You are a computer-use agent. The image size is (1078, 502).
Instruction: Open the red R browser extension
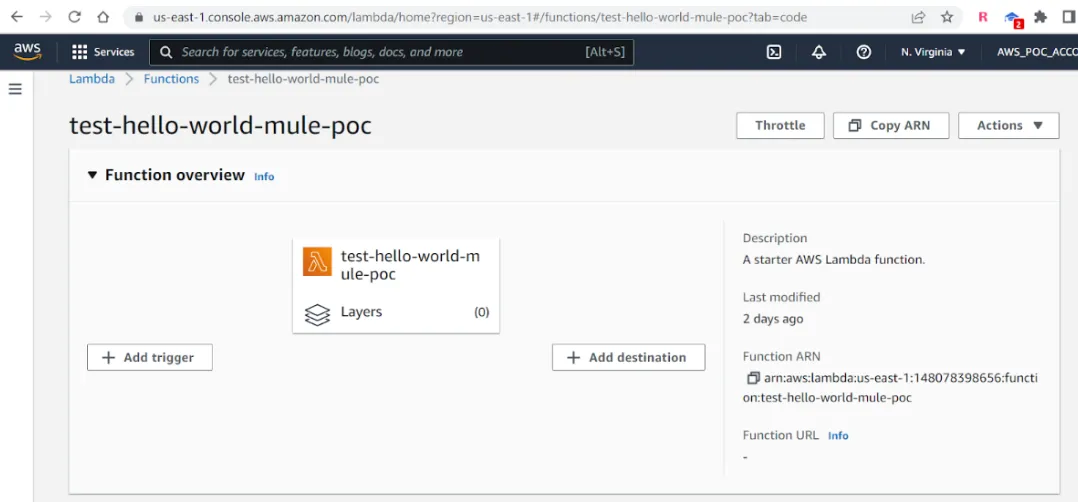(983, 17)
